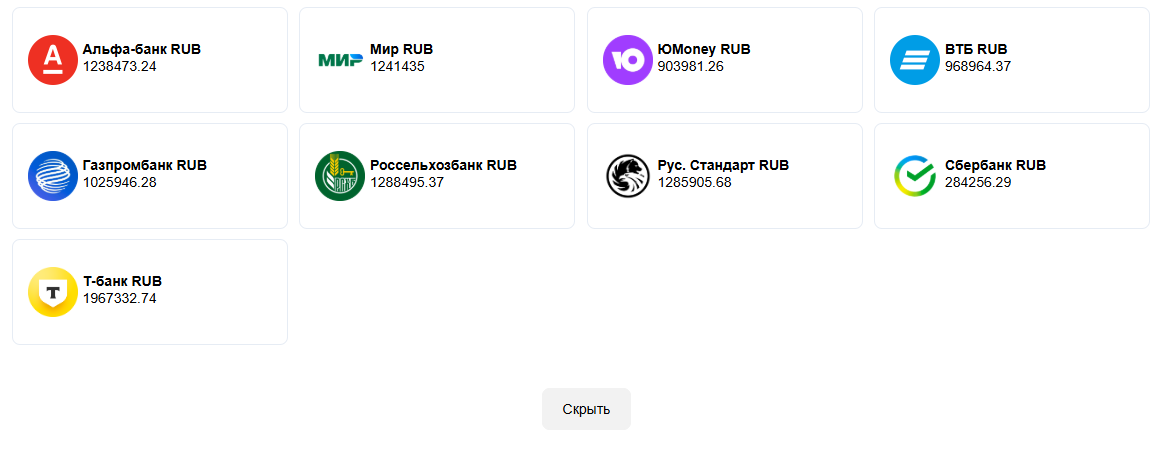Click the amount 1238473.24
1156x450 pixels.
click(119, 66)
